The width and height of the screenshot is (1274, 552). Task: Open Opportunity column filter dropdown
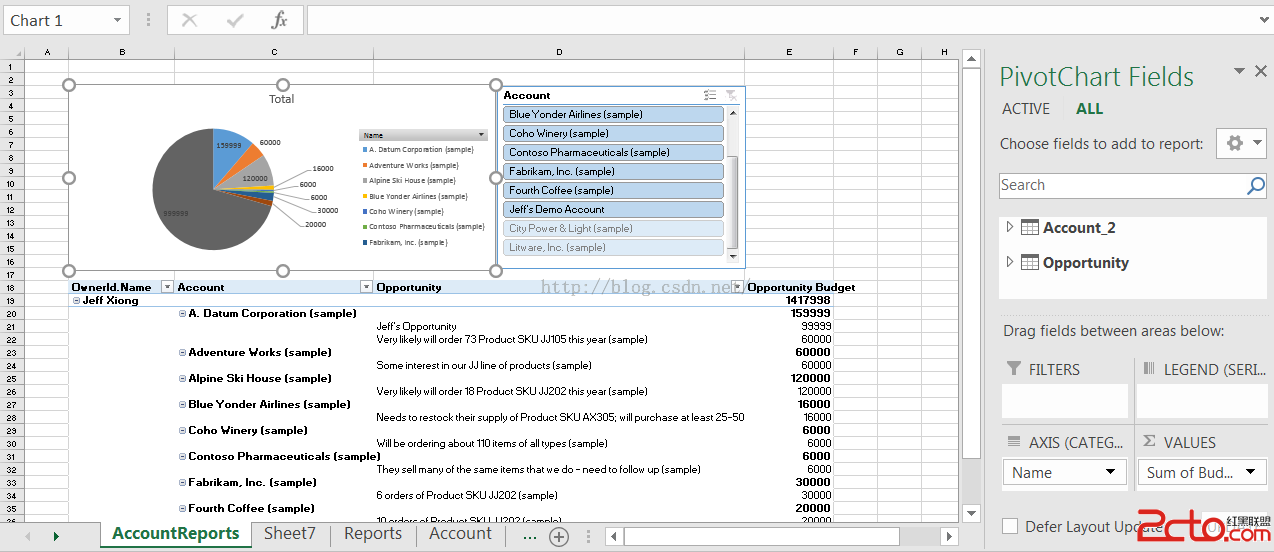pos(737,287)
